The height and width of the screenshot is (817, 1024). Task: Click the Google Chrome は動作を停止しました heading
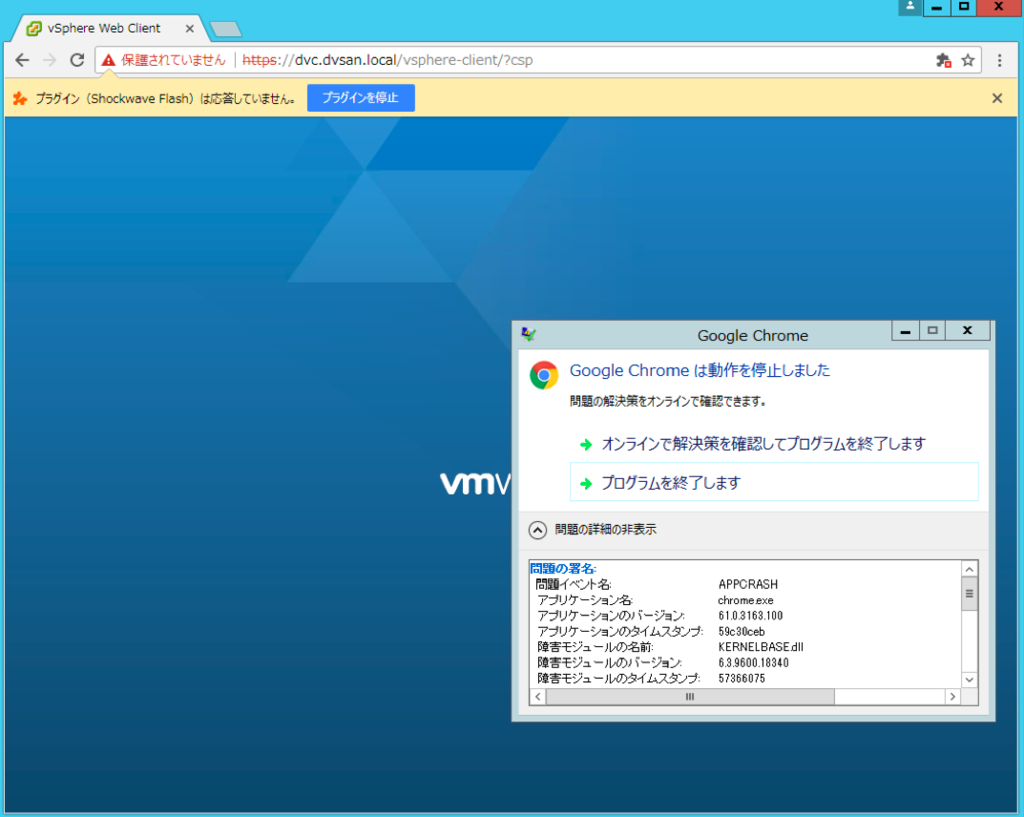(x=700, y=370)
